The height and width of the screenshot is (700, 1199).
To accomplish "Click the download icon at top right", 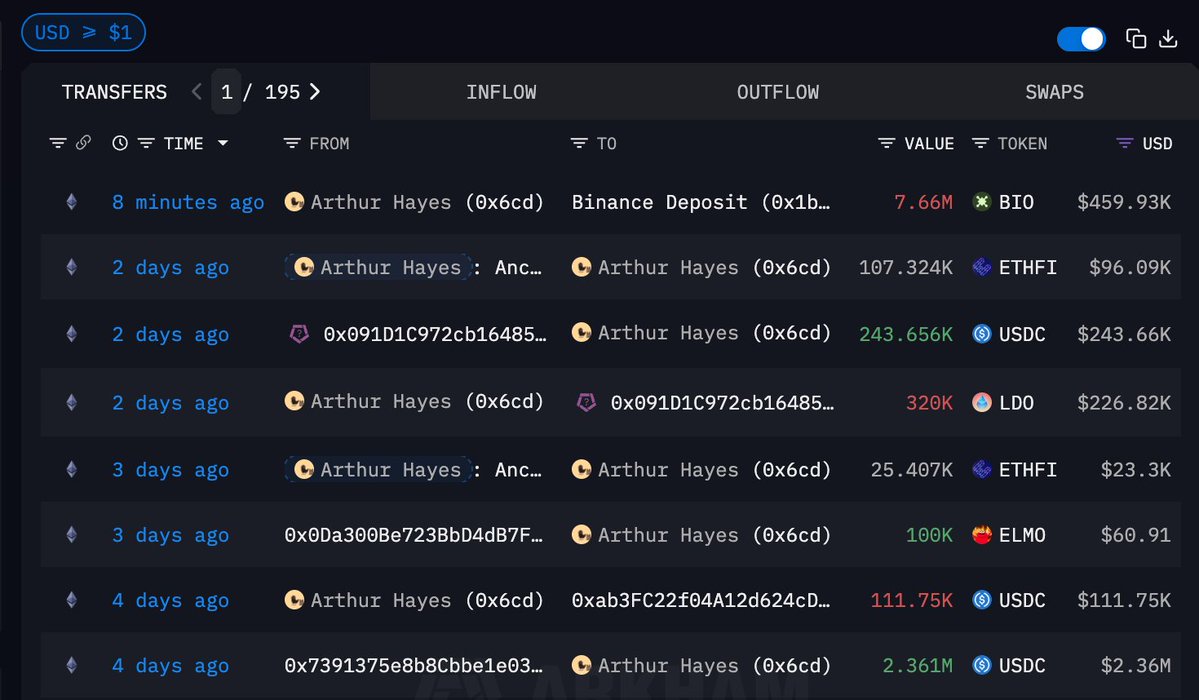I will [x=1168, y=38].
